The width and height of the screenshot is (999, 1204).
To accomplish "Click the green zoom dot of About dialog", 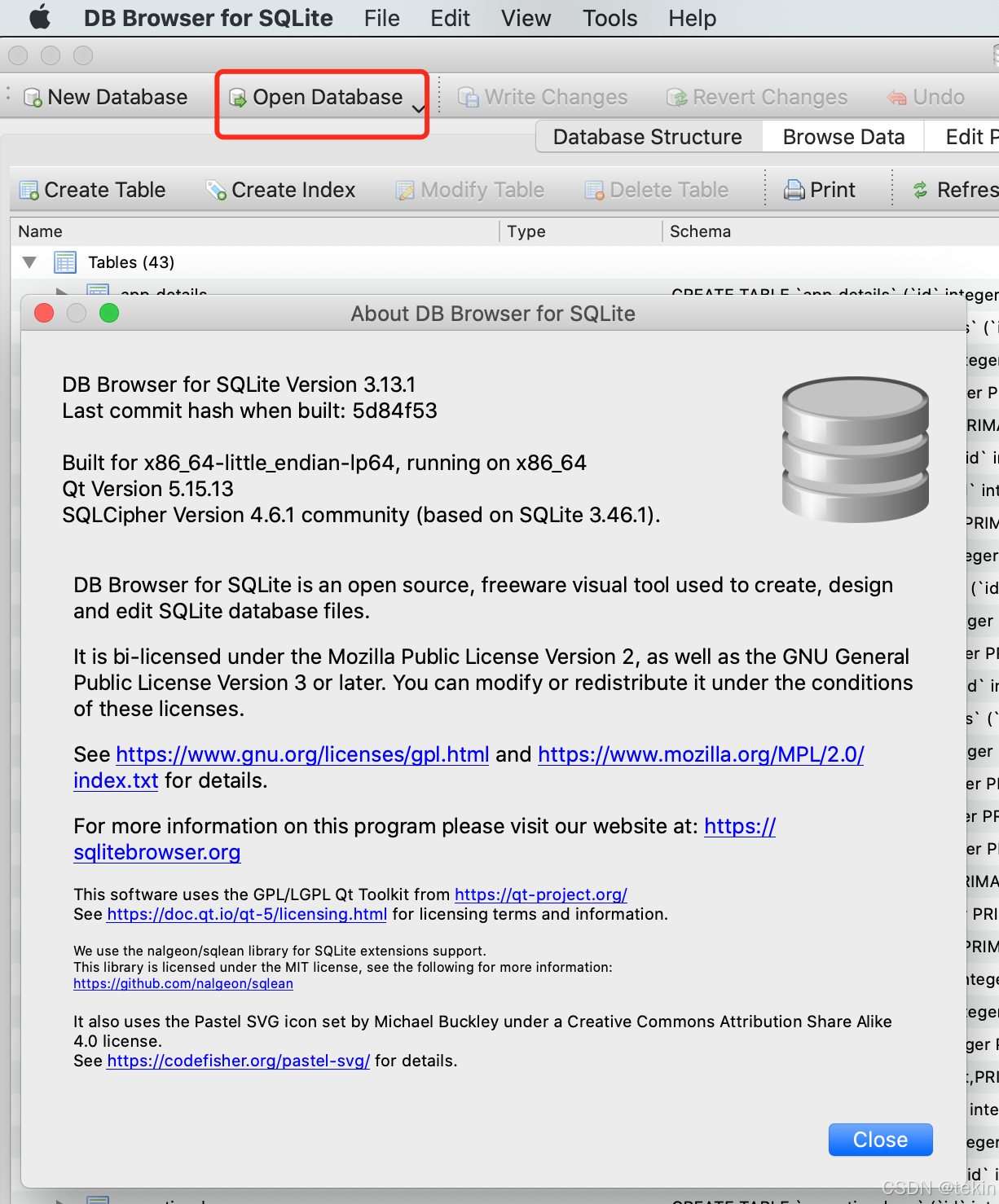I will click(109, 313).
